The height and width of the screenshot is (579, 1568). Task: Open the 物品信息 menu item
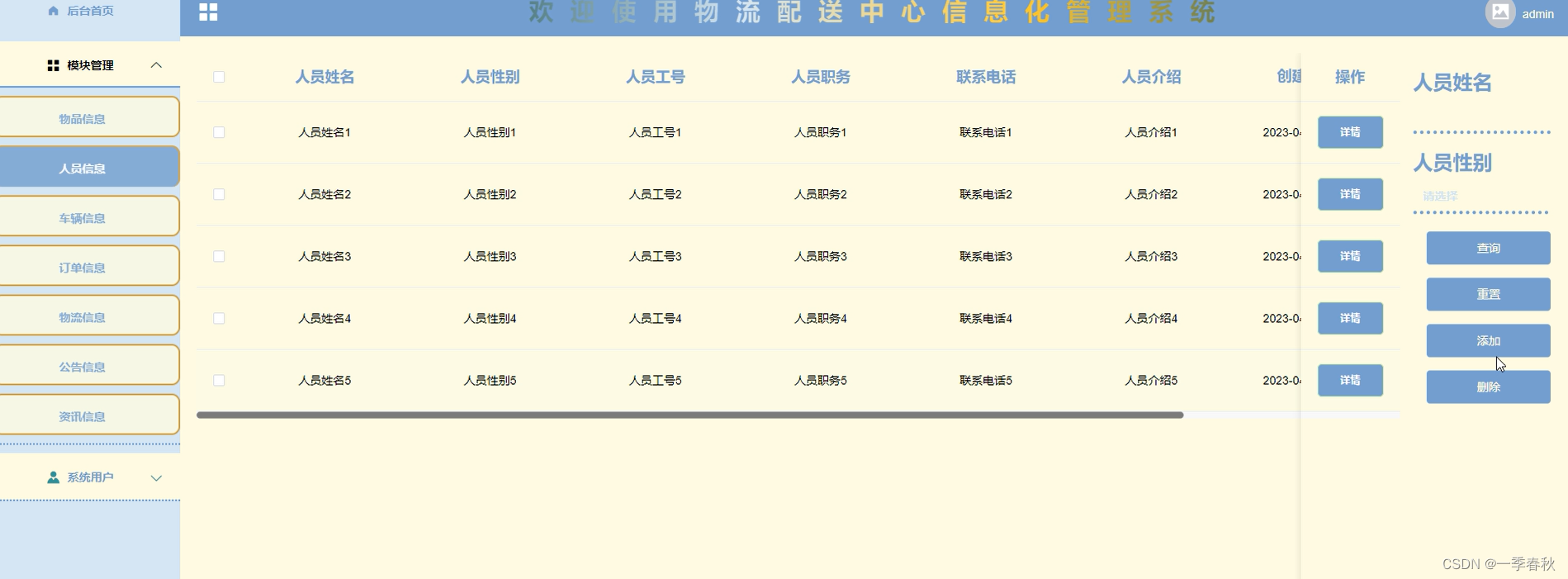pyautogui.click(x=89, y=118)
